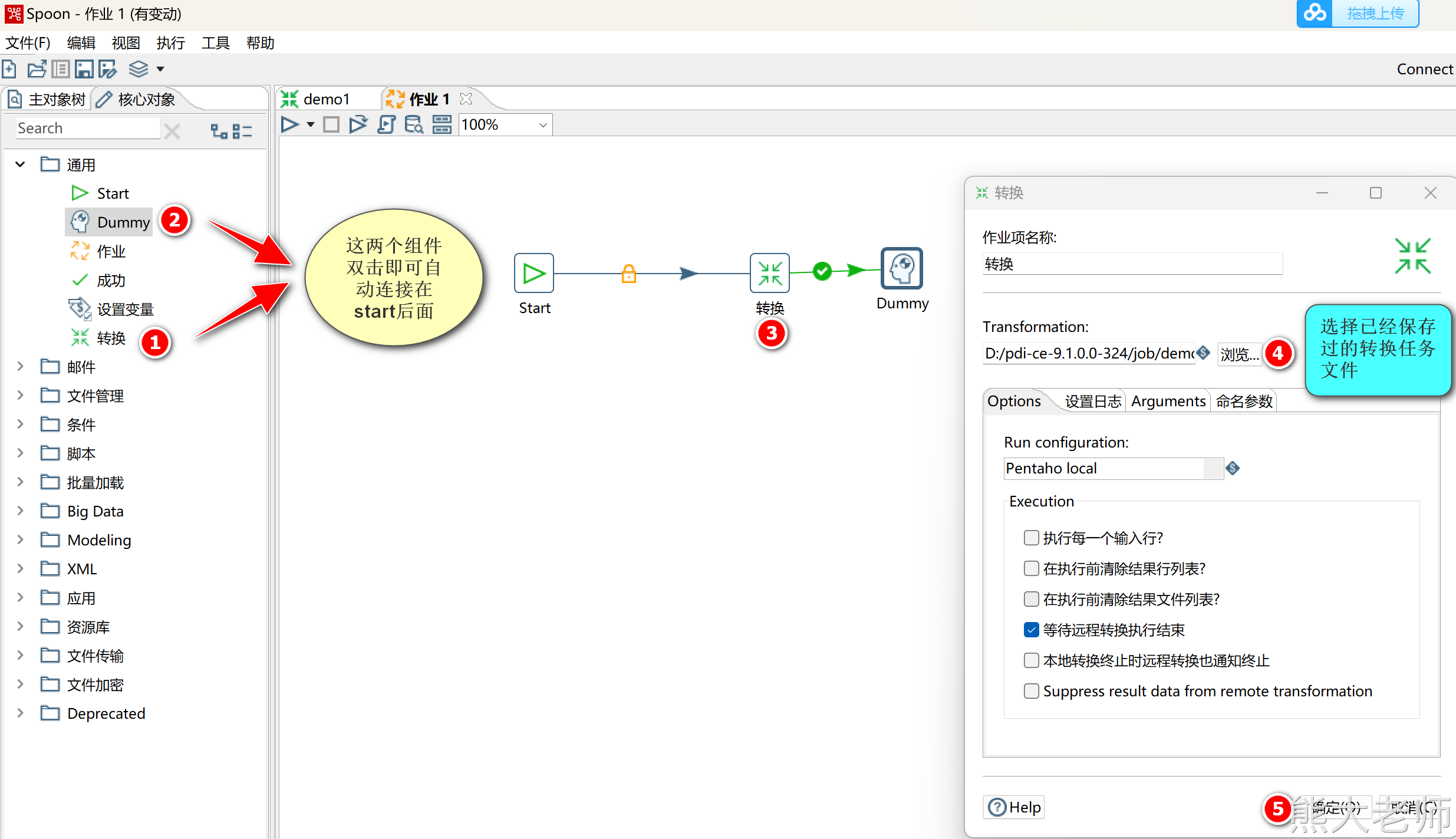The image size is (1456, 839).
Task: Click the 浏览... browse button
Action: click(x=1240, y=354)
